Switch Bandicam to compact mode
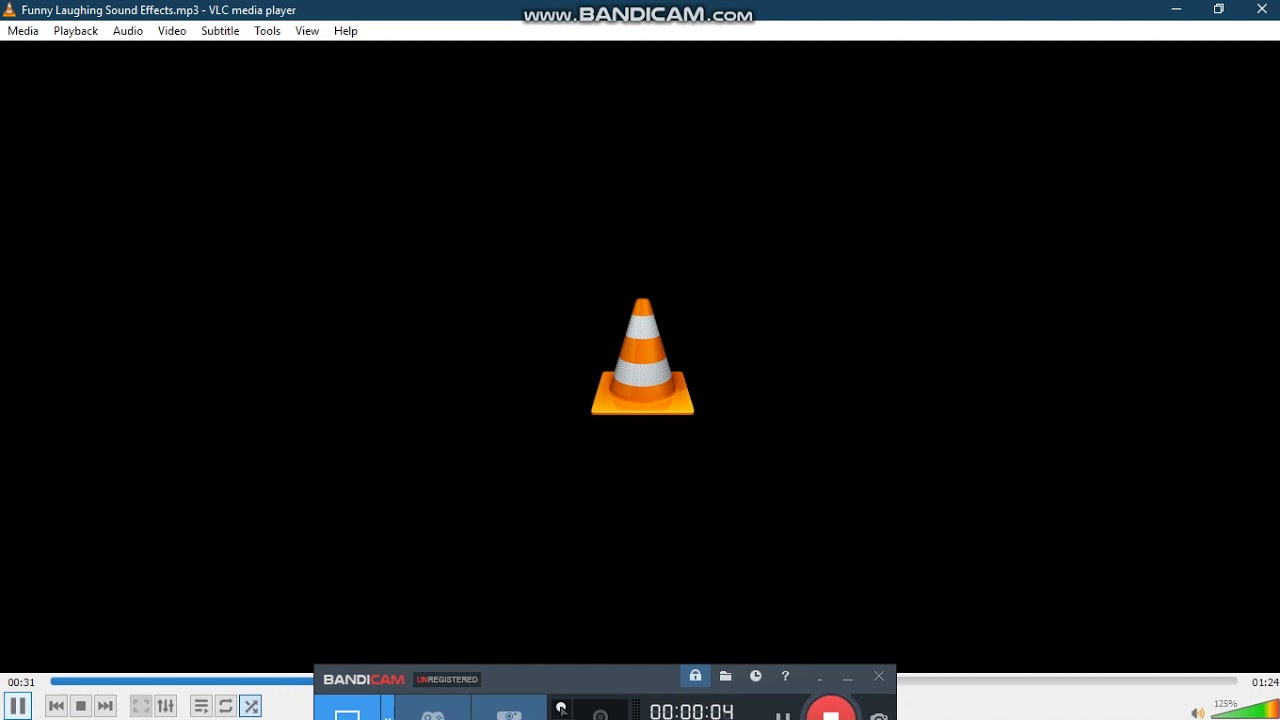 [x=820, y=678]
